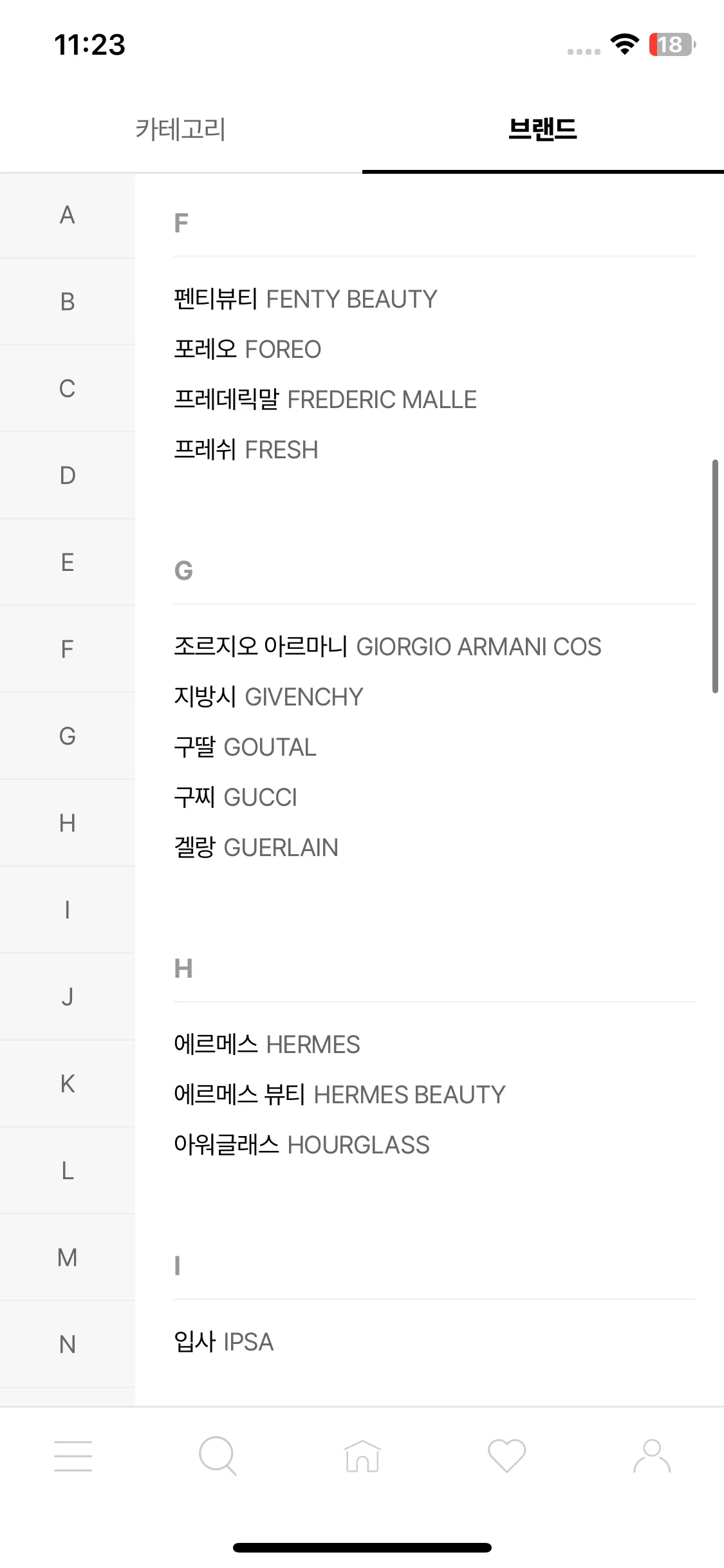Screen dimensions: 724x1568
Task: Open GIORGIO ARMANI COS brand
Action: click(388, 647)
